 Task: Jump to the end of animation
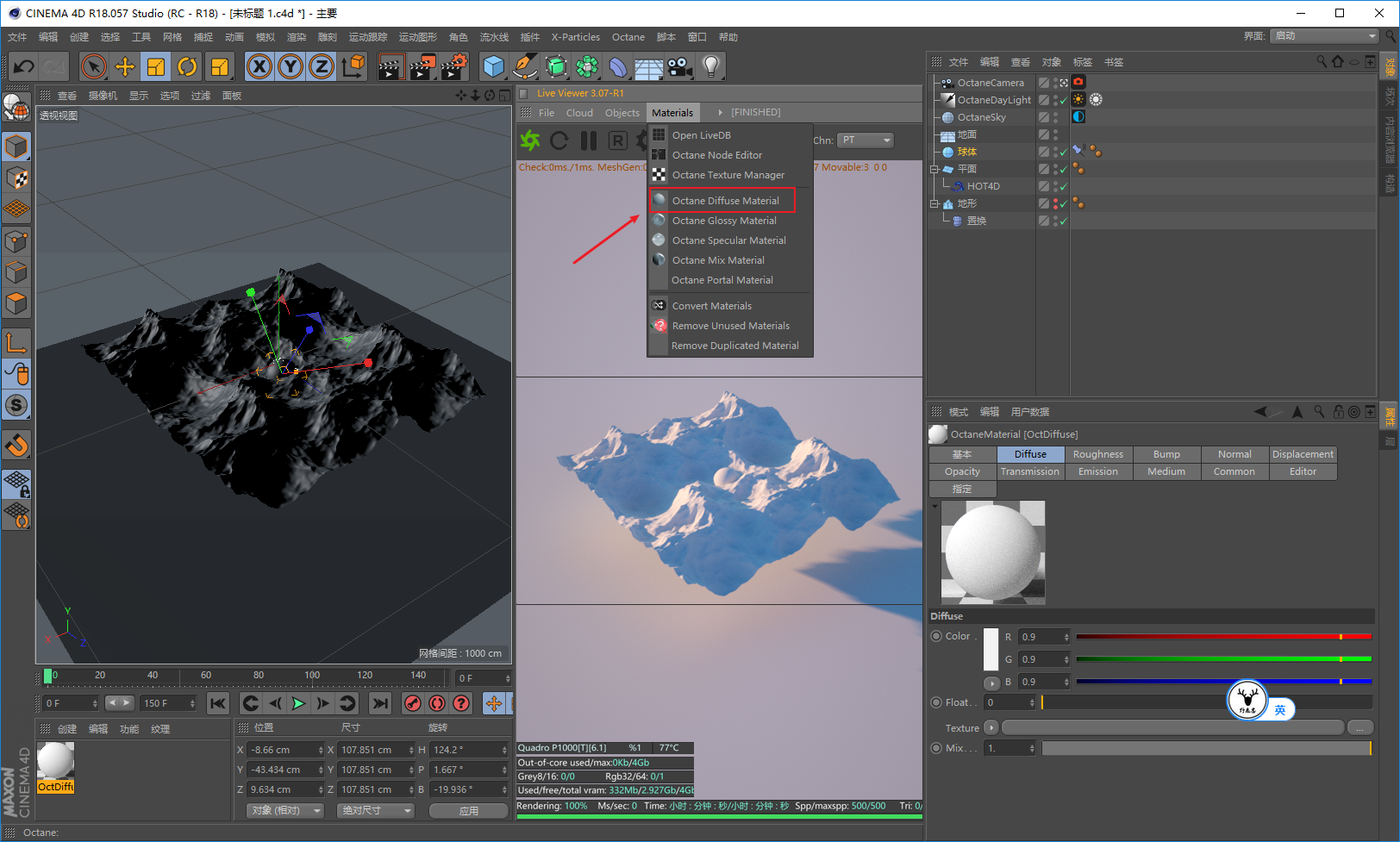click(x=380, y=703)
